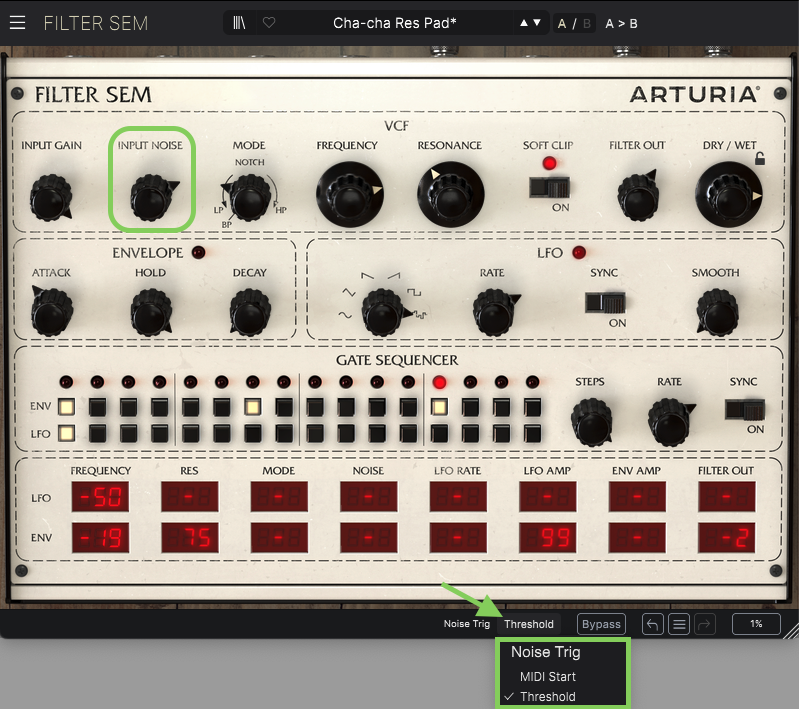Click the Gate Sequencer Rate knob
Viewport: 799px width, 709px height.
[670, 423]
